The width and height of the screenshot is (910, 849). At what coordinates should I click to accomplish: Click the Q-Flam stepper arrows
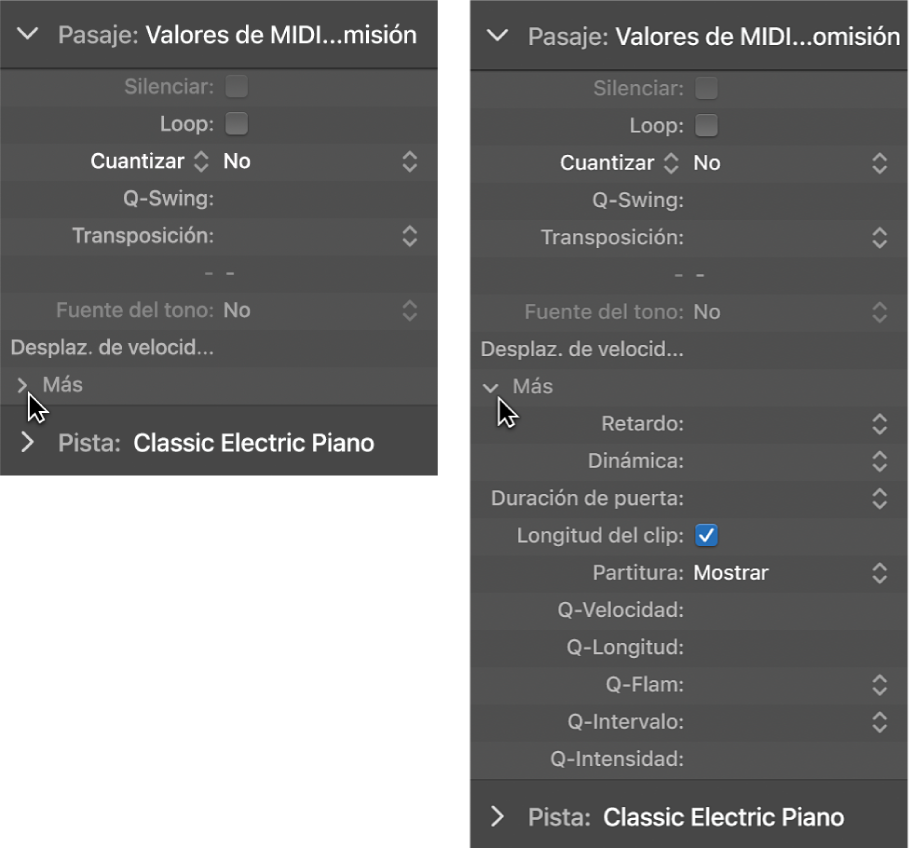pos(879,685)
